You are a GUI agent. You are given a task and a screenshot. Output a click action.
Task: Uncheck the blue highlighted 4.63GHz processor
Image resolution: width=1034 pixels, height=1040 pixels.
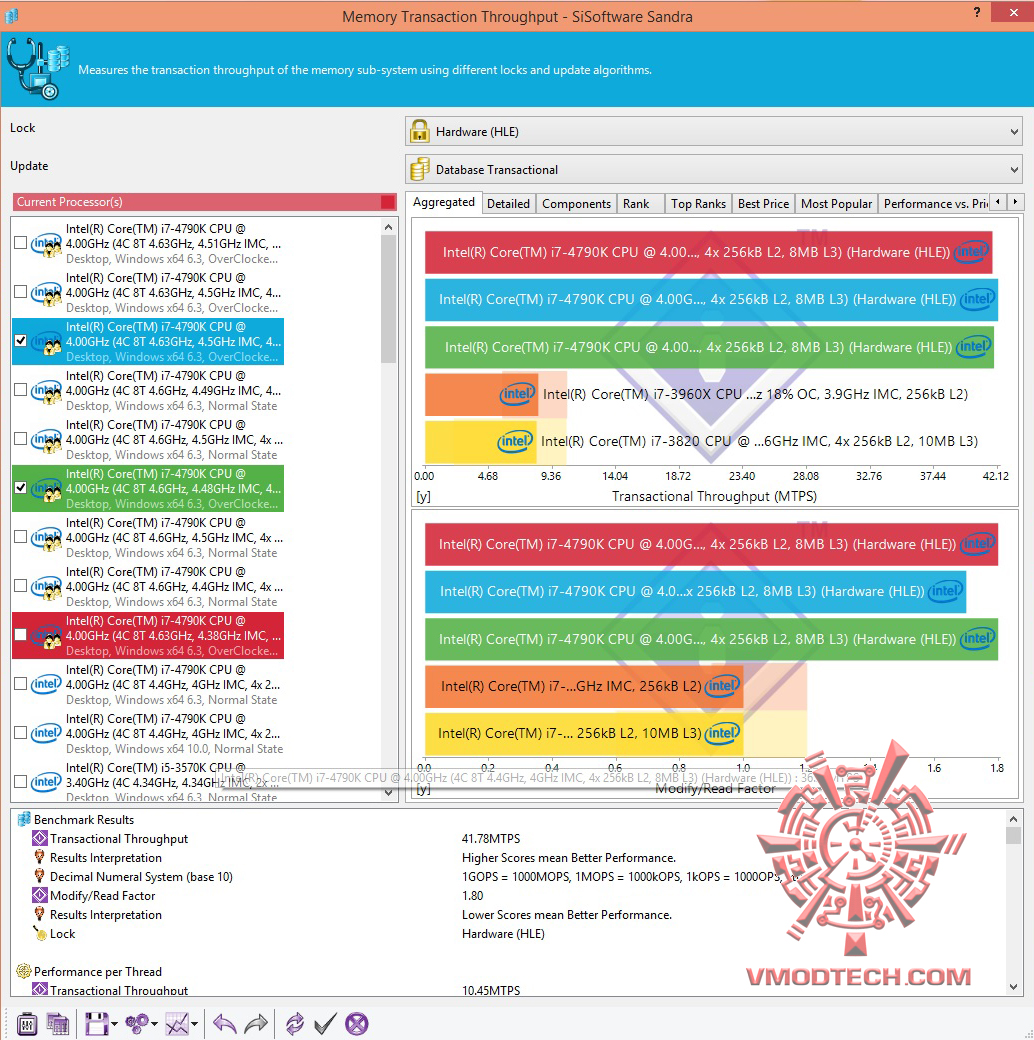point(21,341)
